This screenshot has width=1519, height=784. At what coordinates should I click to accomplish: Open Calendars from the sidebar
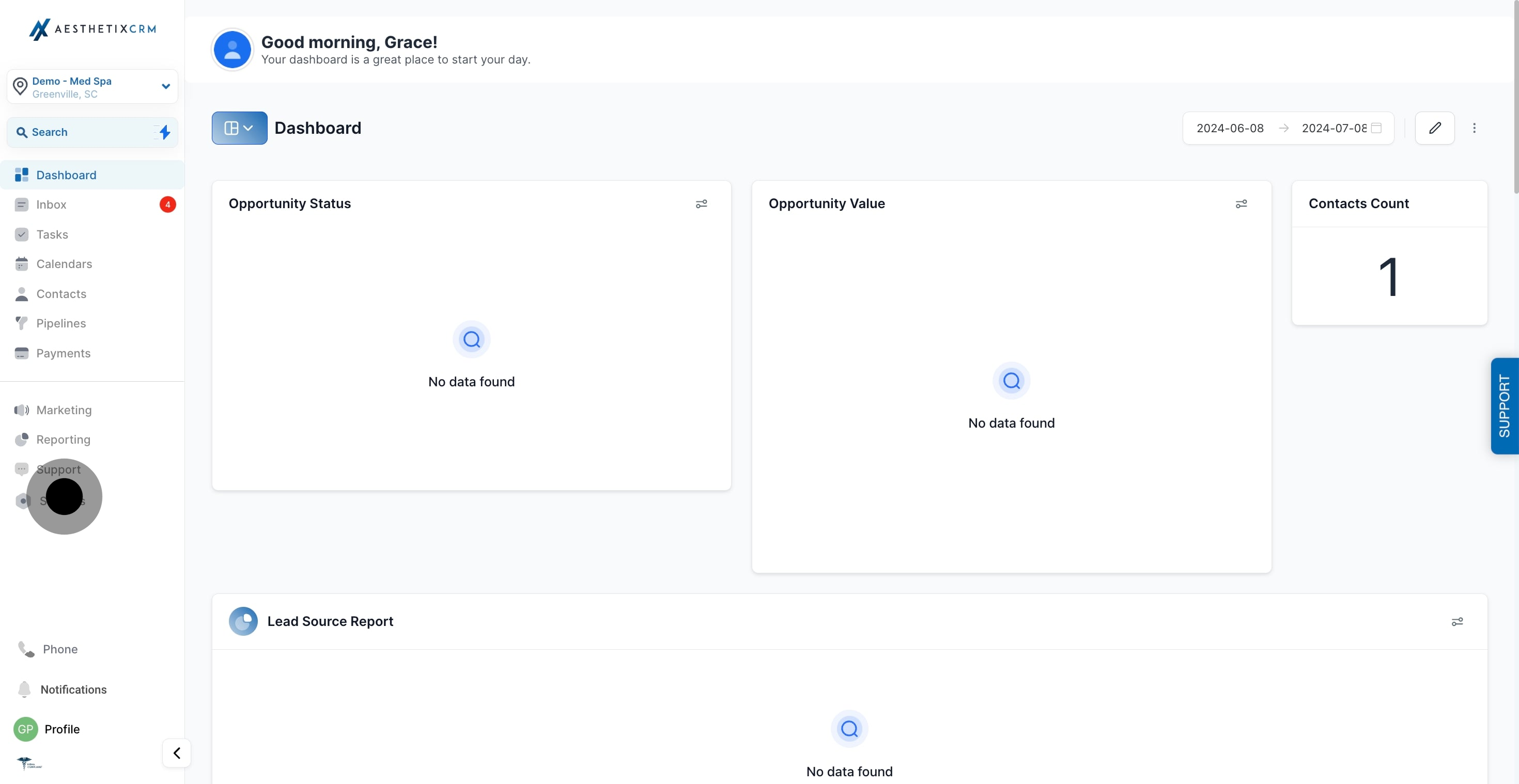pyautogui.click(x=64, y=264)
